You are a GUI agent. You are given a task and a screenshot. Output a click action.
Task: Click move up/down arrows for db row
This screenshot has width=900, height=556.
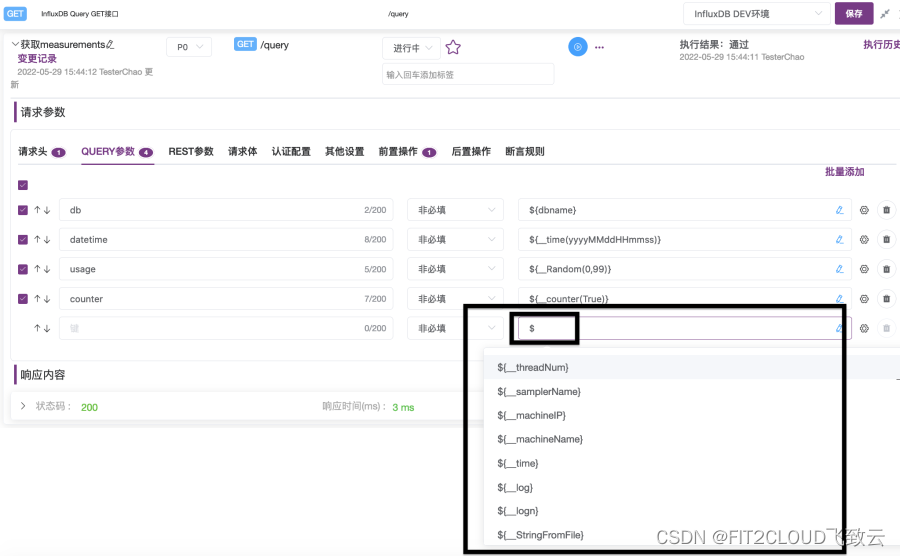coord(42,210)
